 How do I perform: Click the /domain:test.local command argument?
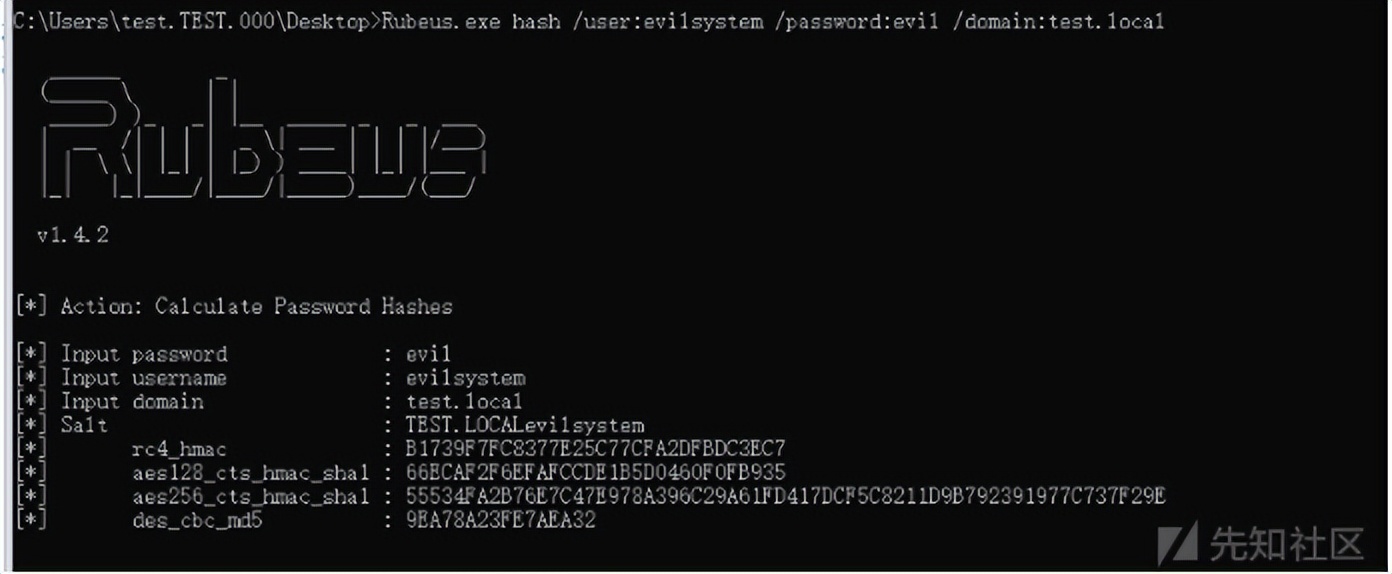click(1058, 21)
